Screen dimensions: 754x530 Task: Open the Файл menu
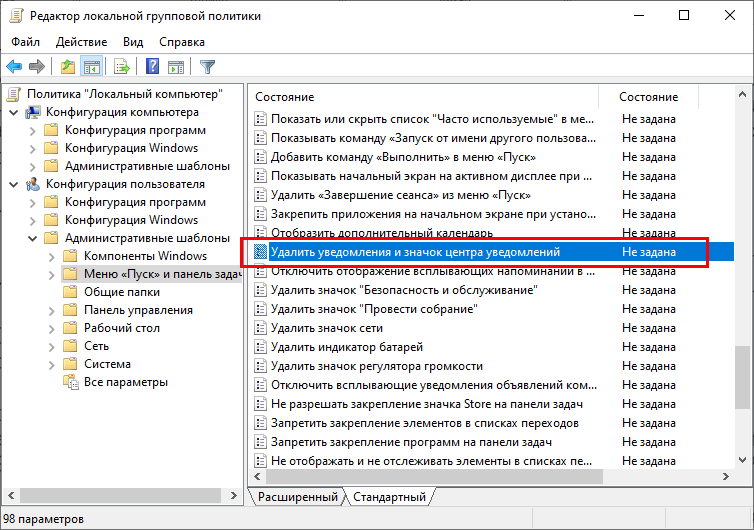coord(25,42)
